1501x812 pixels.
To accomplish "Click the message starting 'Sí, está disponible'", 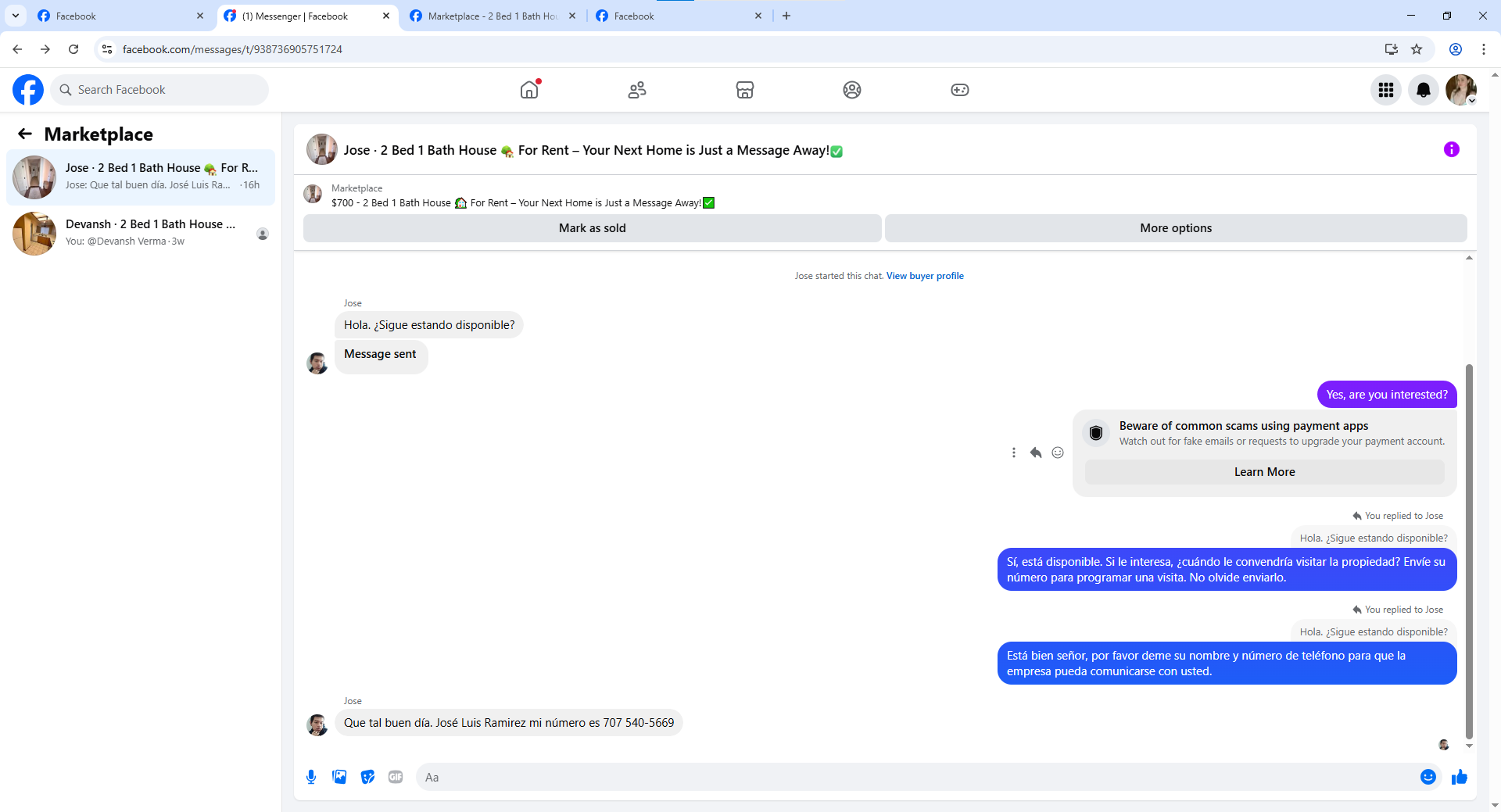I will [x=1227, y=570].
